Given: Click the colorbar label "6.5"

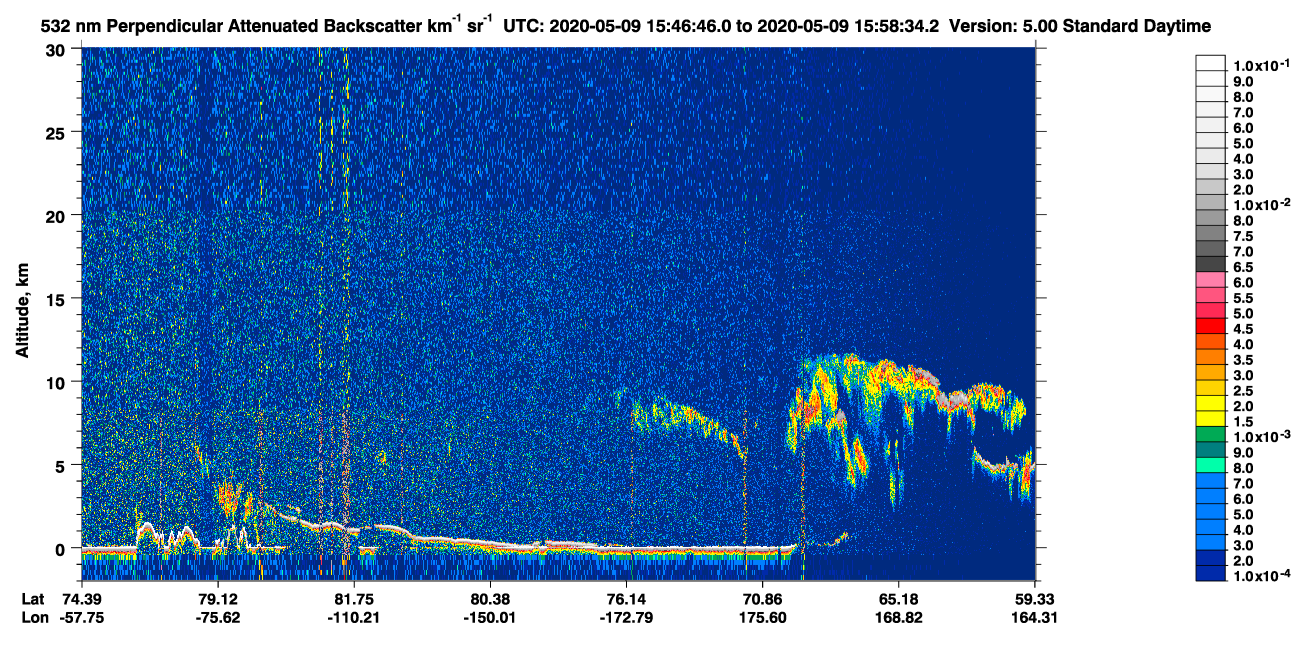Looking at the screenshot, I should [x=1244, y=267].
